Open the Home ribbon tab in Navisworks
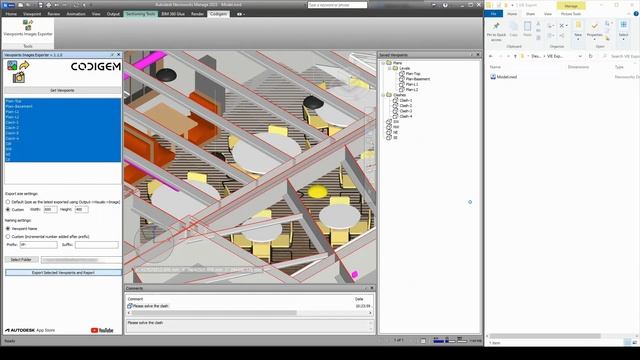Image resolution: width=640 pixels, height=360 pixels. point(11,14)
